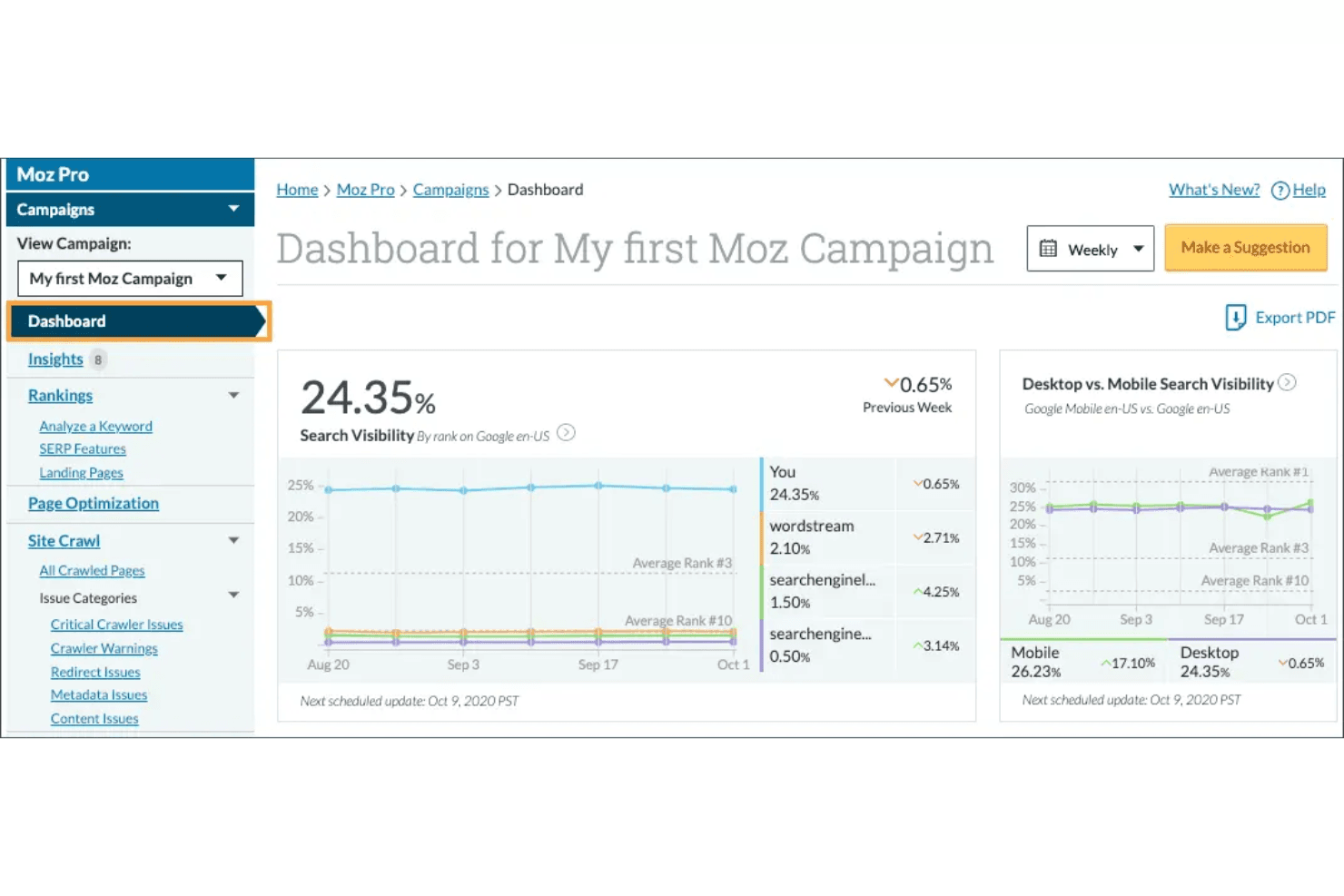
Task: Select the searchengine... 0.50% legend row
Action: pyautogui.click(x=866, y=645)
